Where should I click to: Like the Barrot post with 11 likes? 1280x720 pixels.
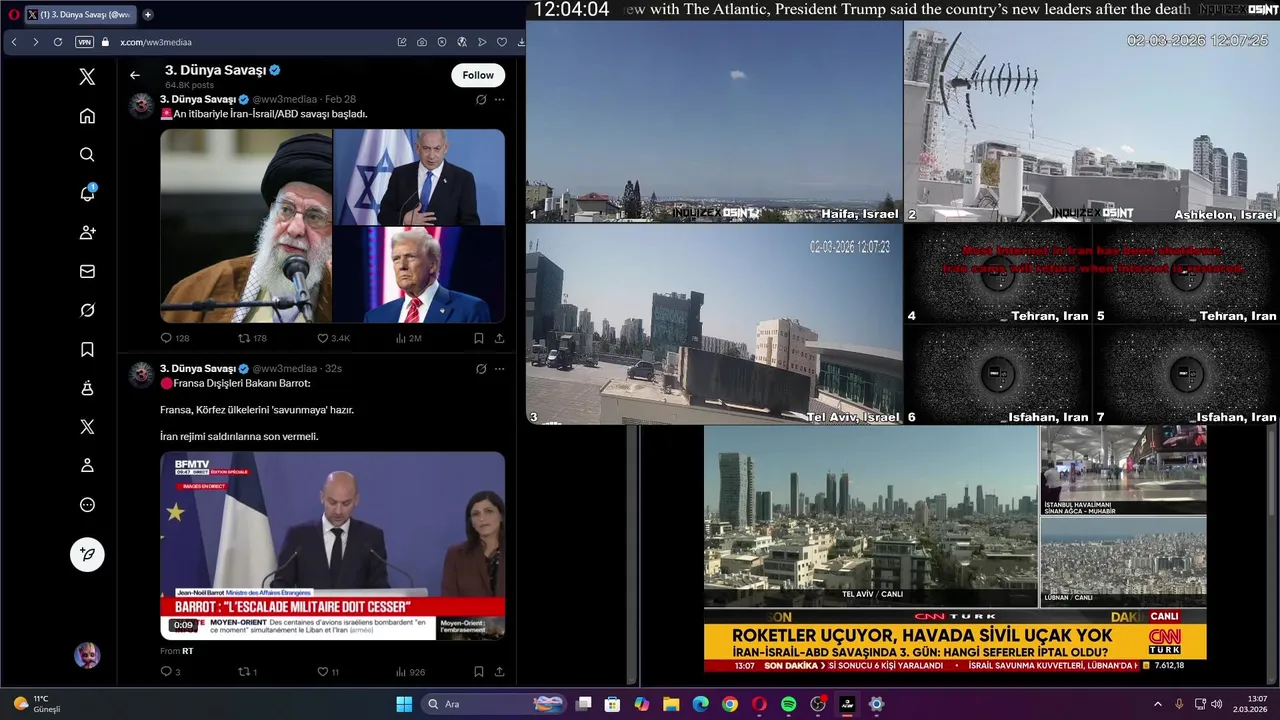tap(328, 672)
